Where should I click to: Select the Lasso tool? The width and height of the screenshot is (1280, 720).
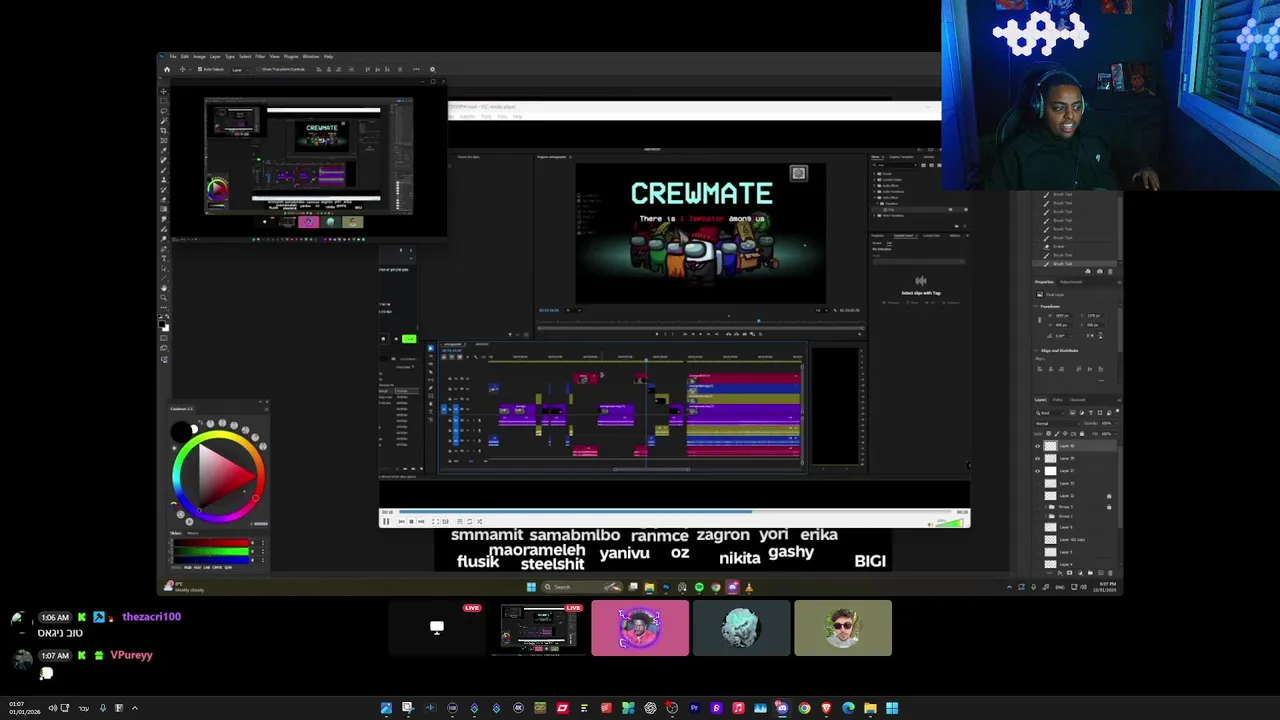[x=164, y=109]
